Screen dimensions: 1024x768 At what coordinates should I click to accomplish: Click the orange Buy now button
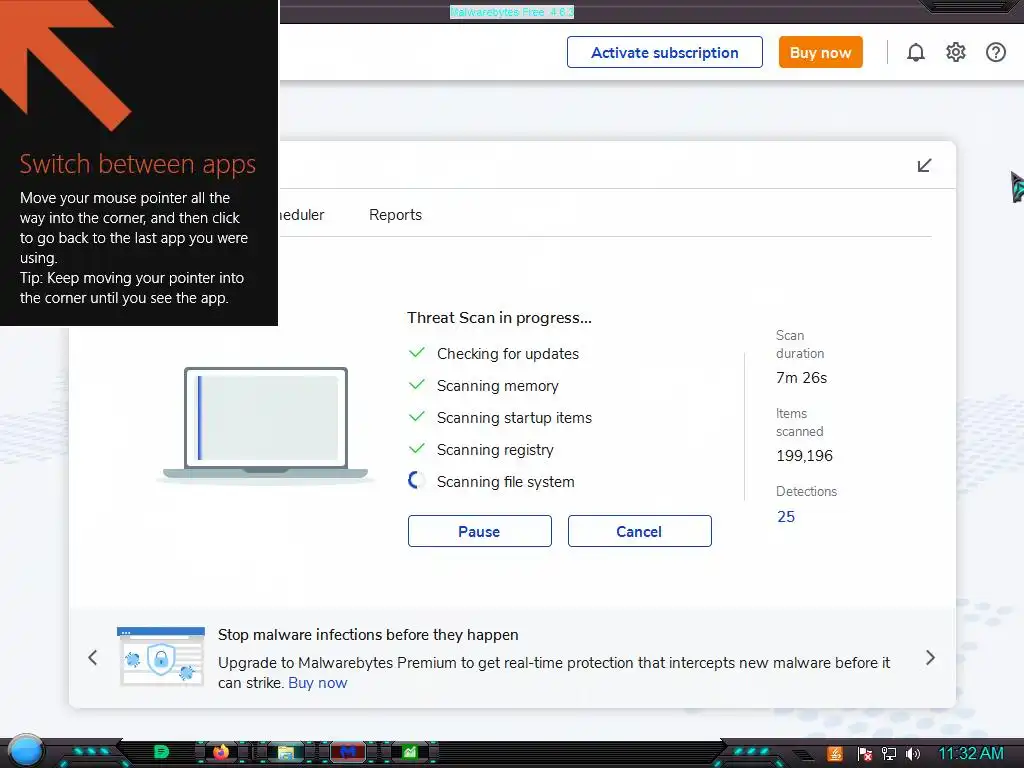click(x=820, y=52)
